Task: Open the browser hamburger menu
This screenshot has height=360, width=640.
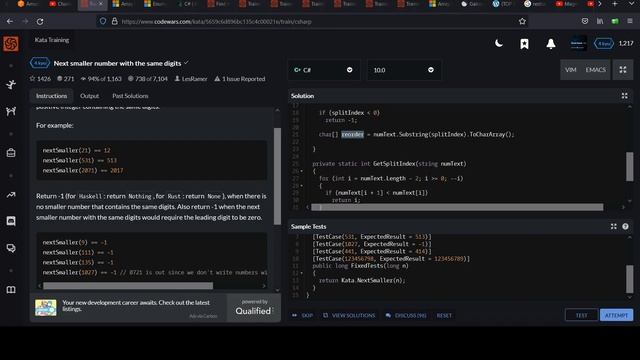Action: click(630, 21)
